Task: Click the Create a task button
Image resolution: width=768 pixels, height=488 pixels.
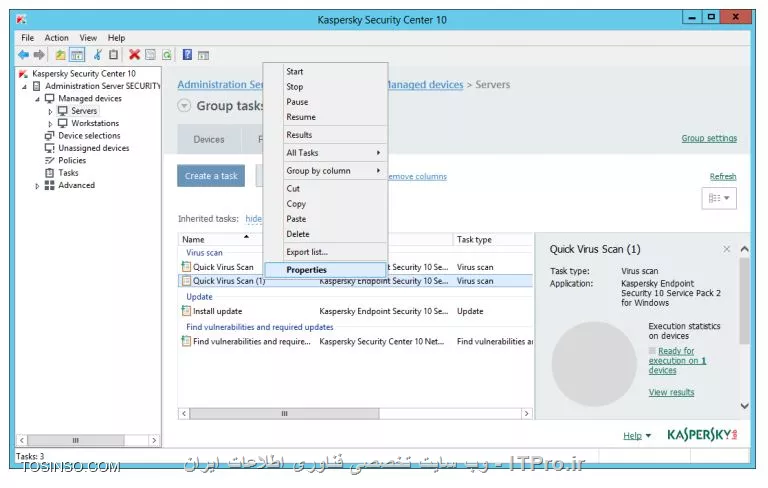Action: [x=211, y=176]
